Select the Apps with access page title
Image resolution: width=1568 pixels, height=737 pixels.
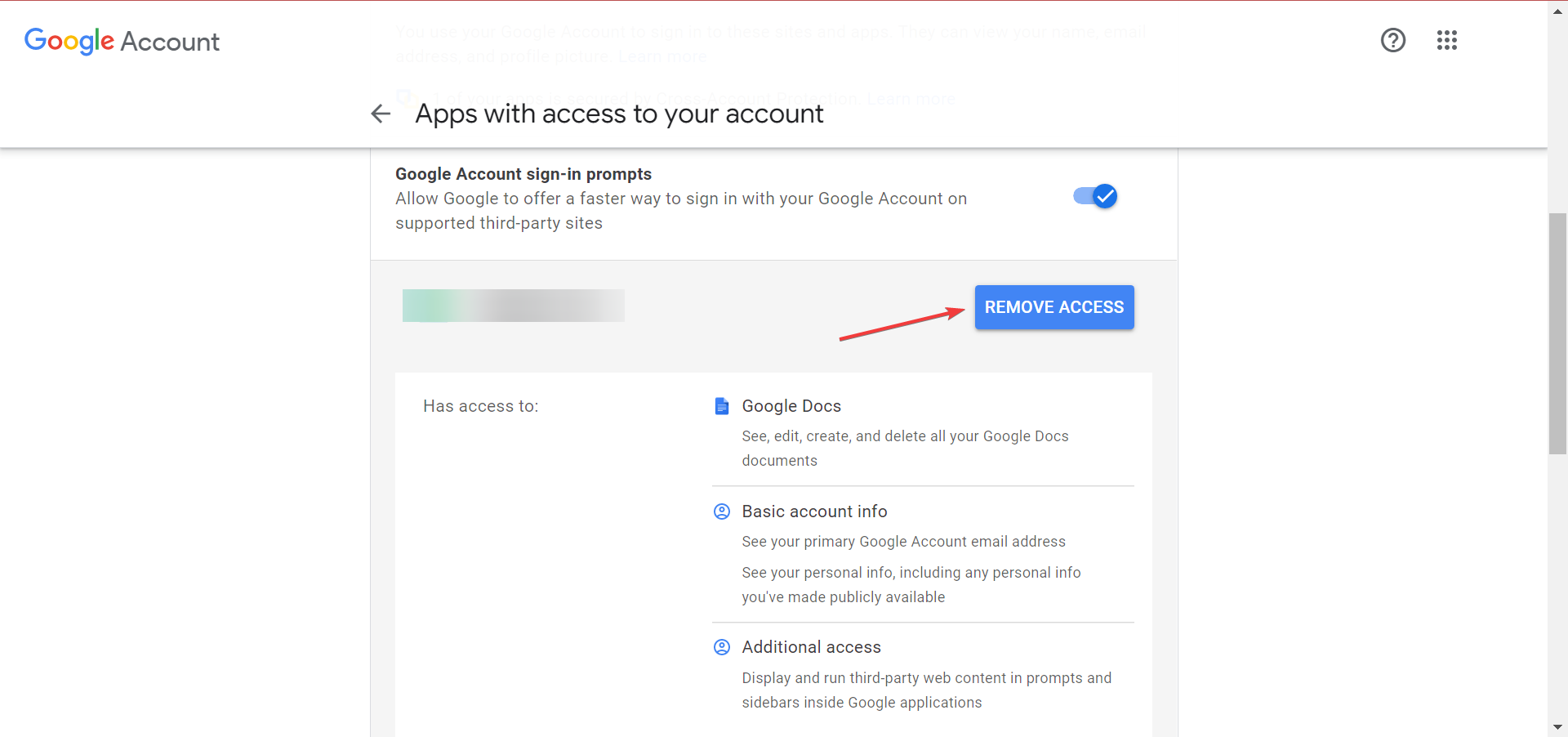[619, 114]
